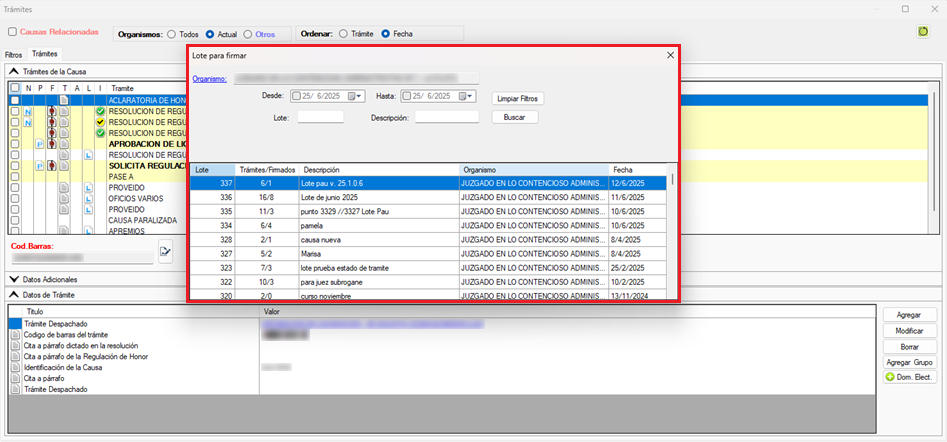The width and height of the screenshot is (947, 442).
Task: Click the green plus icon on Dom. Elect.
Action: [x=889, y=377]
